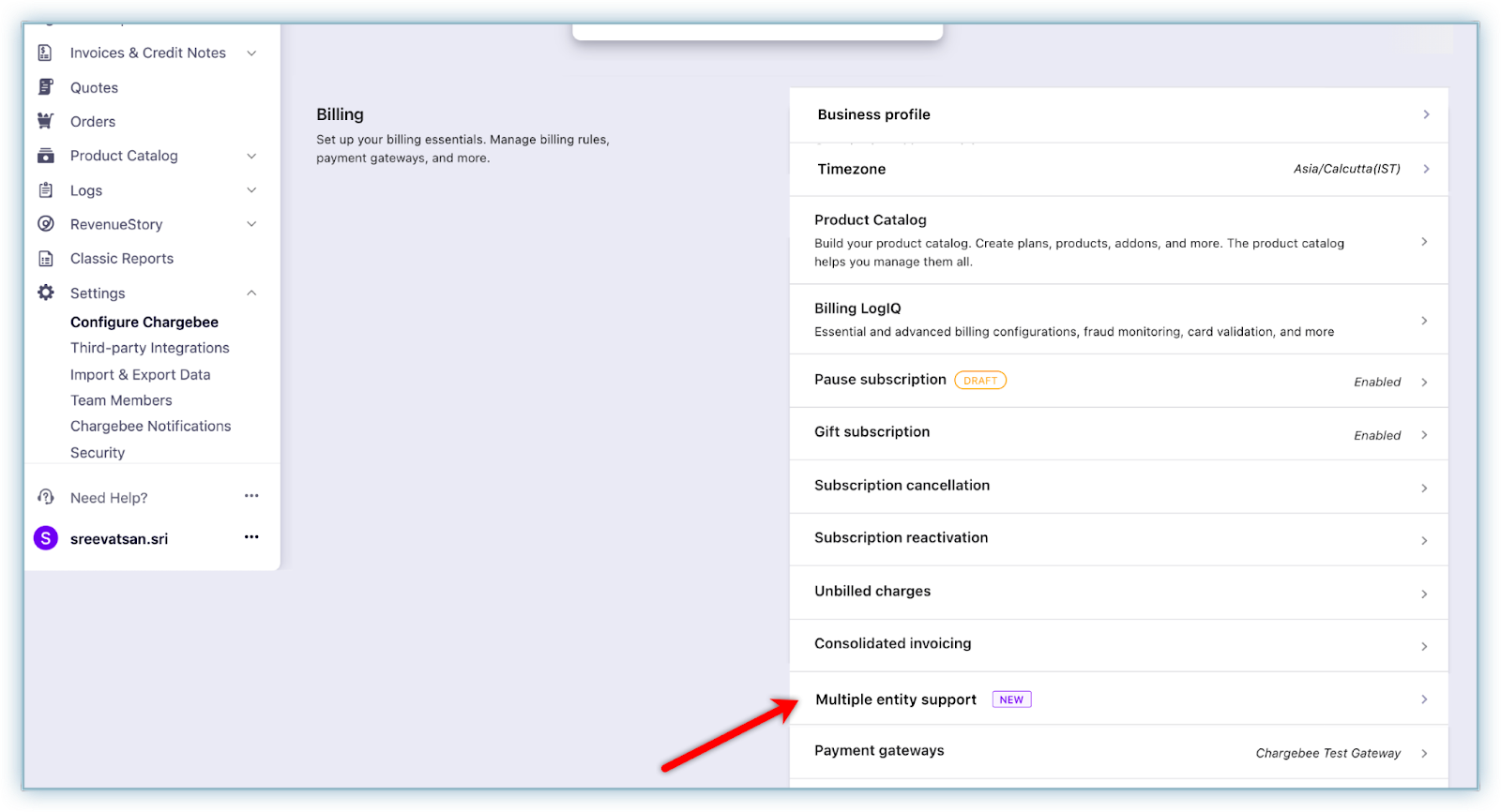The height and width of the screenshot is (812, 1501).
Task: Click the Timezone row chevron
Action: point(1426,169)
